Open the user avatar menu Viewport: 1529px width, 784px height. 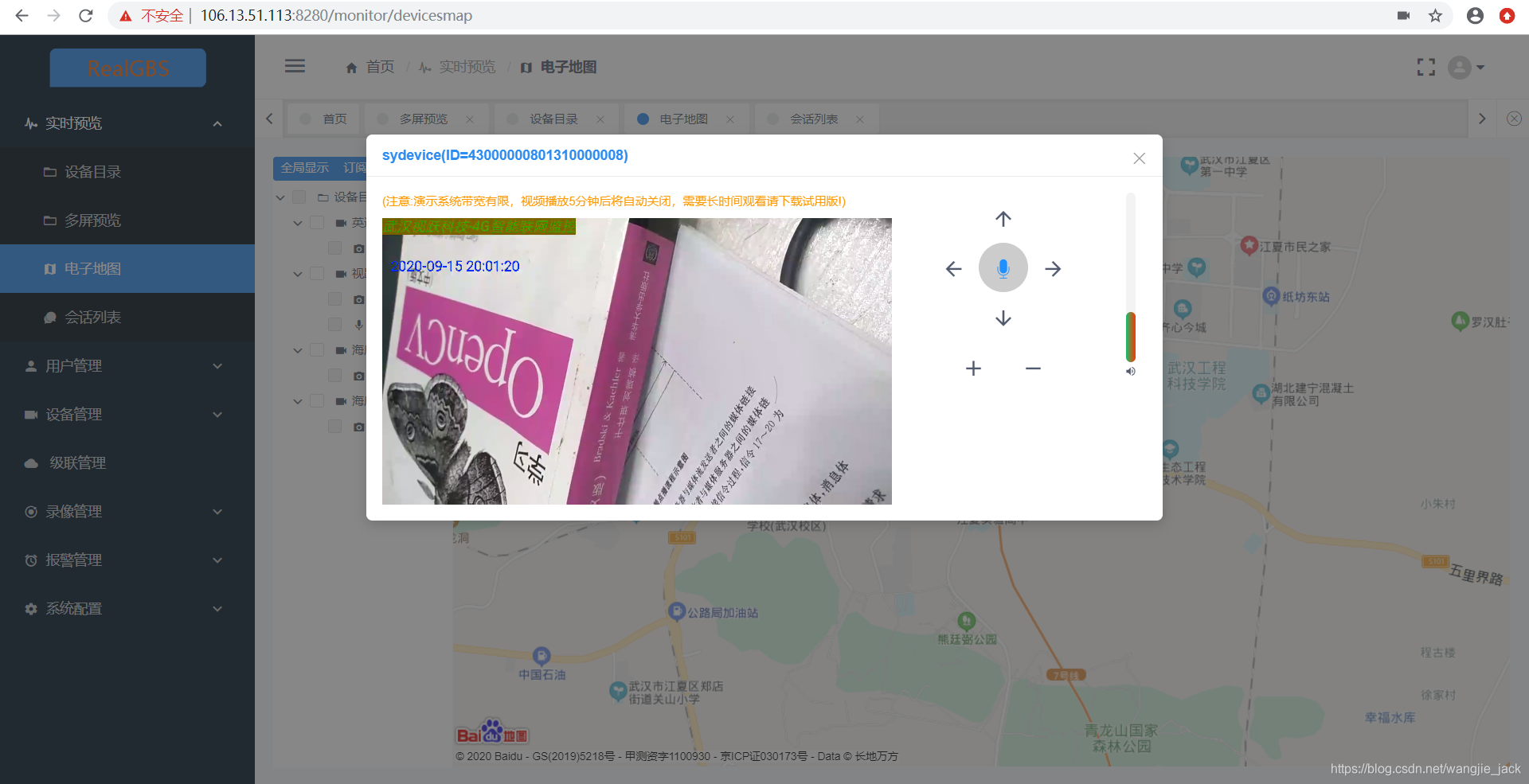click(x=1465, y=68)
